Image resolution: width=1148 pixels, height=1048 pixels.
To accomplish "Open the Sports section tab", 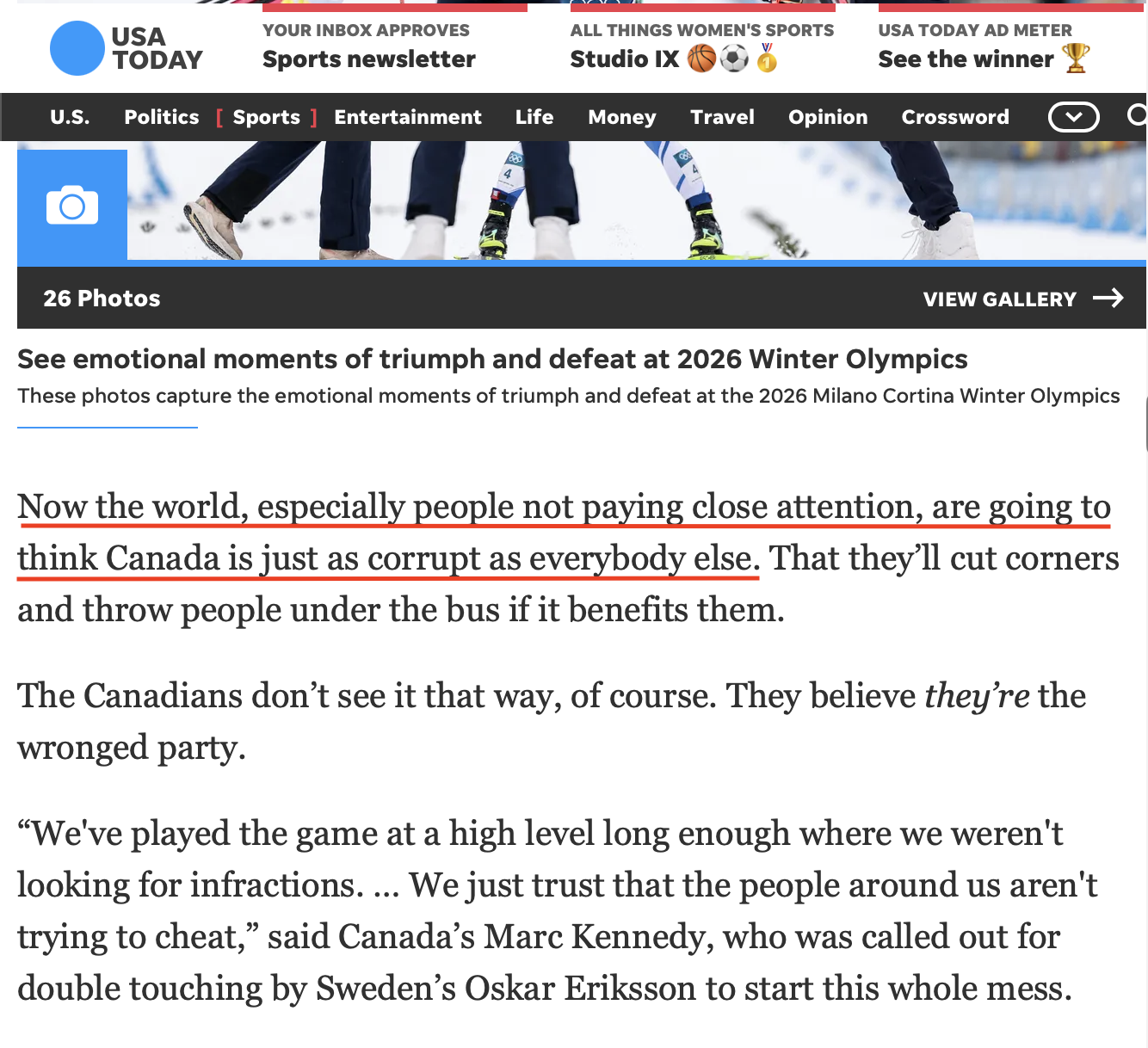I will [267, 117].
